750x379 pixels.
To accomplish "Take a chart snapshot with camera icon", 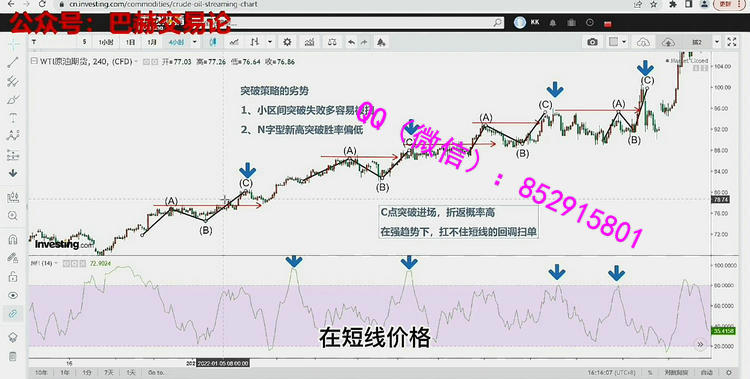I will [592, 42].
